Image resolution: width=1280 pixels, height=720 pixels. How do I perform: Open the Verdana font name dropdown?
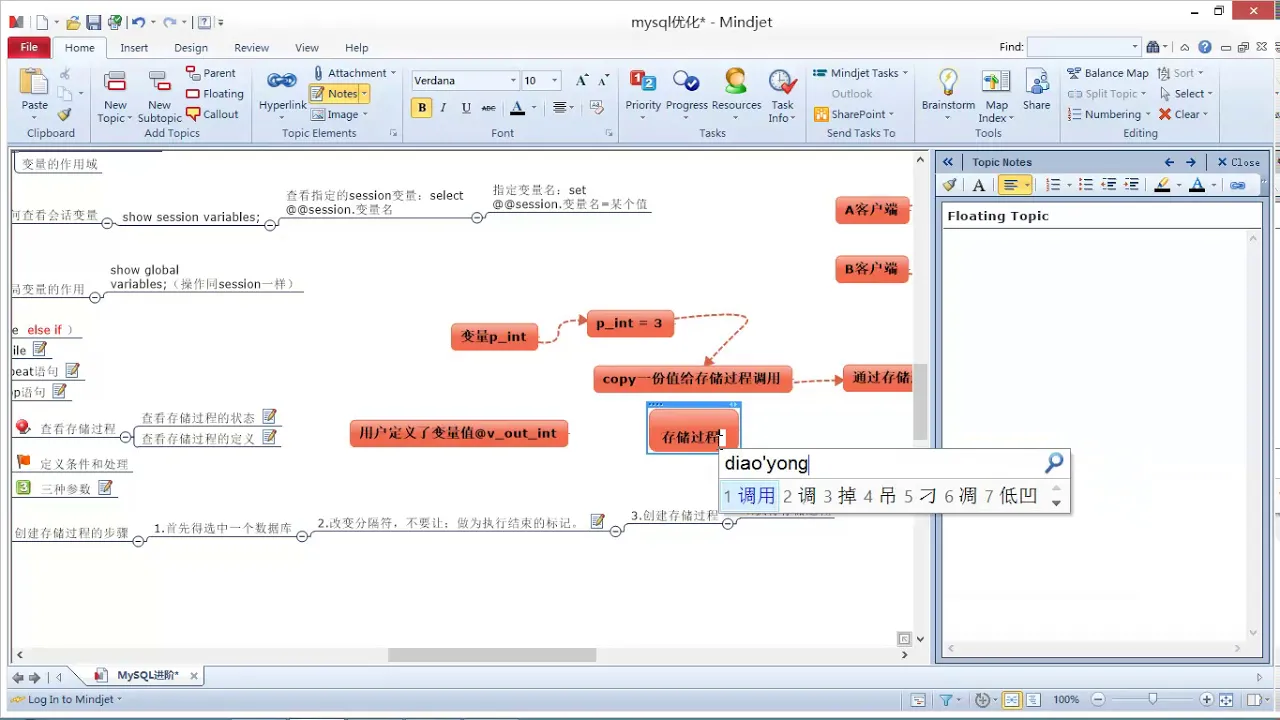(x=513, y=81)
